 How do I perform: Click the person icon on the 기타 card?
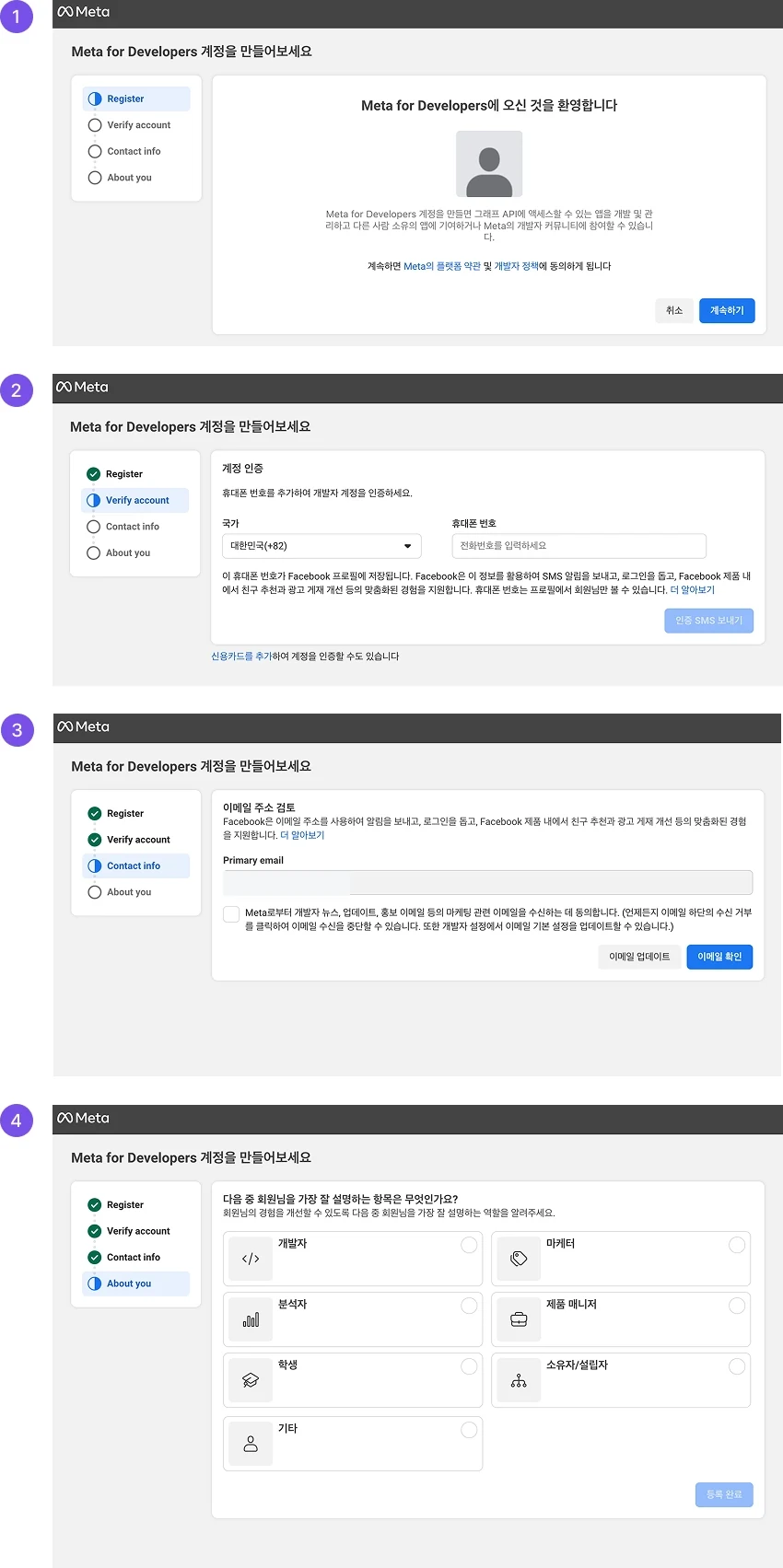coord(251,1444)
